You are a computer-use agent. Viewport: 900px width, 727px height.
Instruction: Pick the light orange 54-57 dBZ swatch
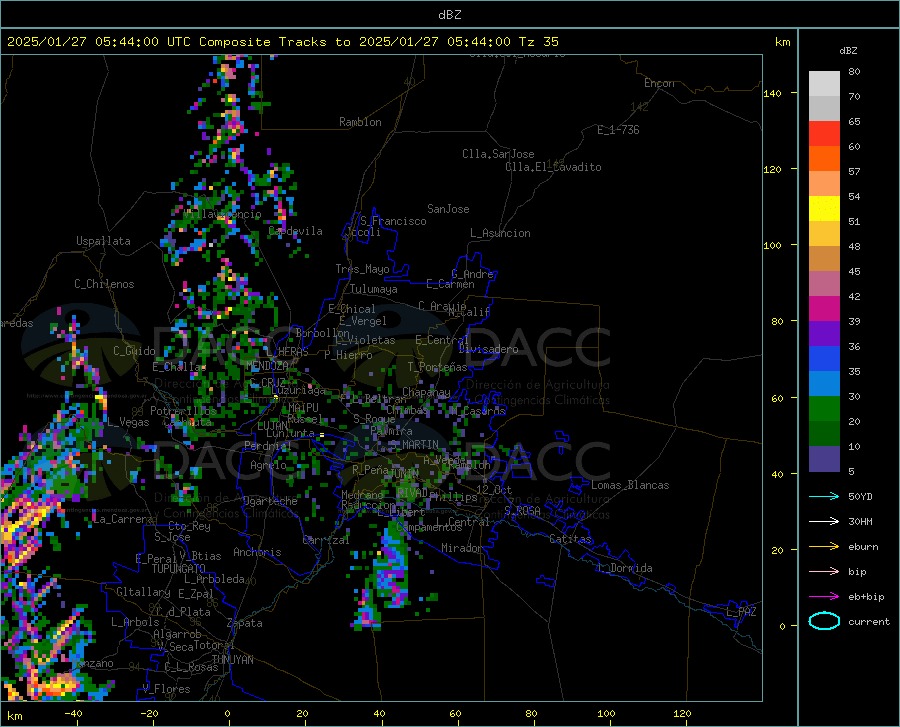pos(824,184)
